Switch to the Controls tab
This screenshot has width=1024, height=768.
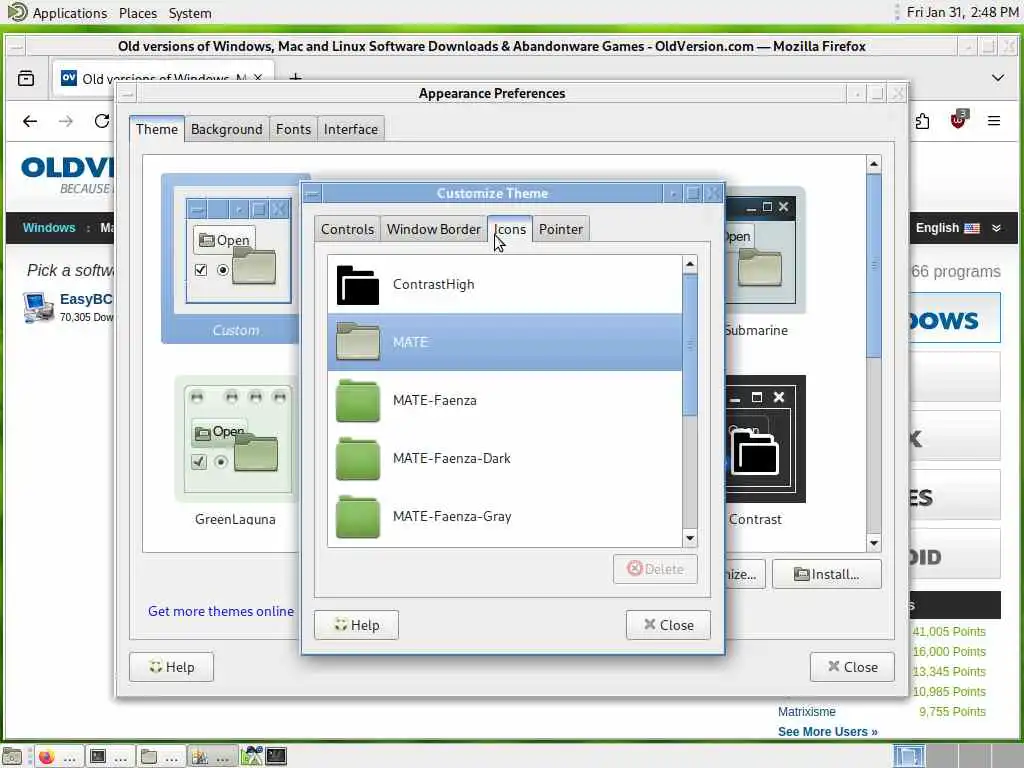[347, 229]
